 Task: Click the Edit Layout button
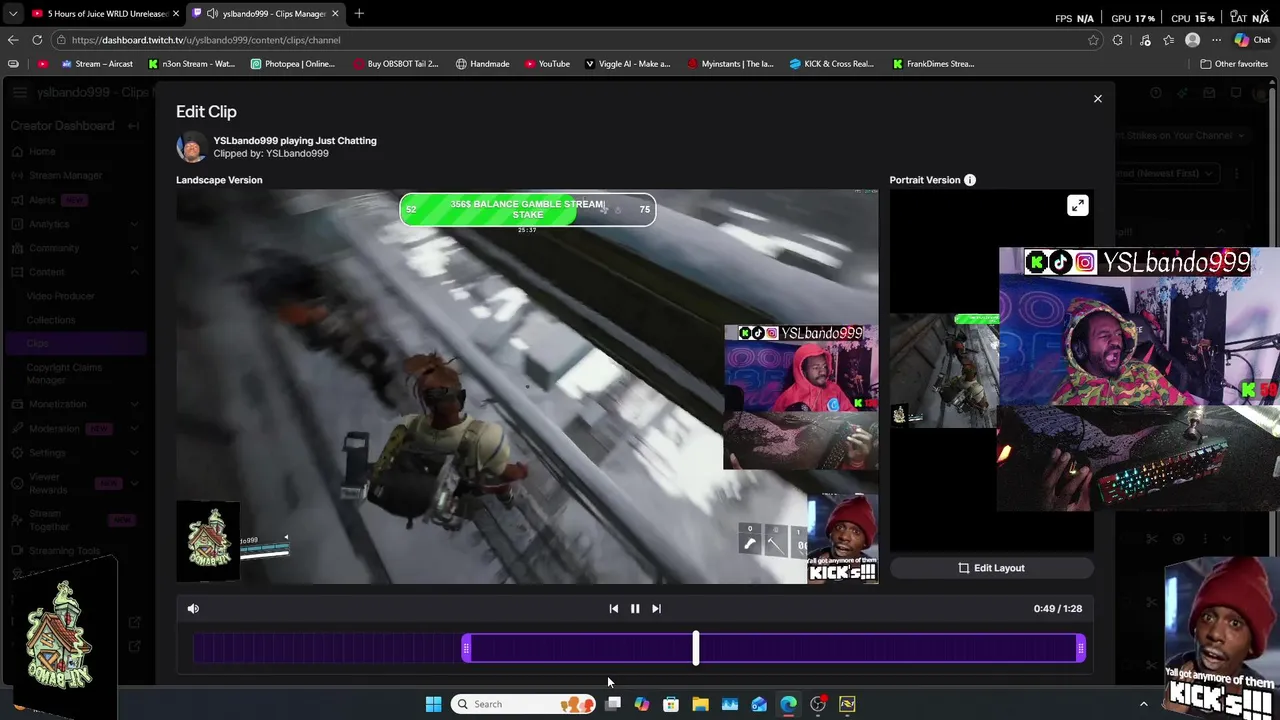[991, 568]
